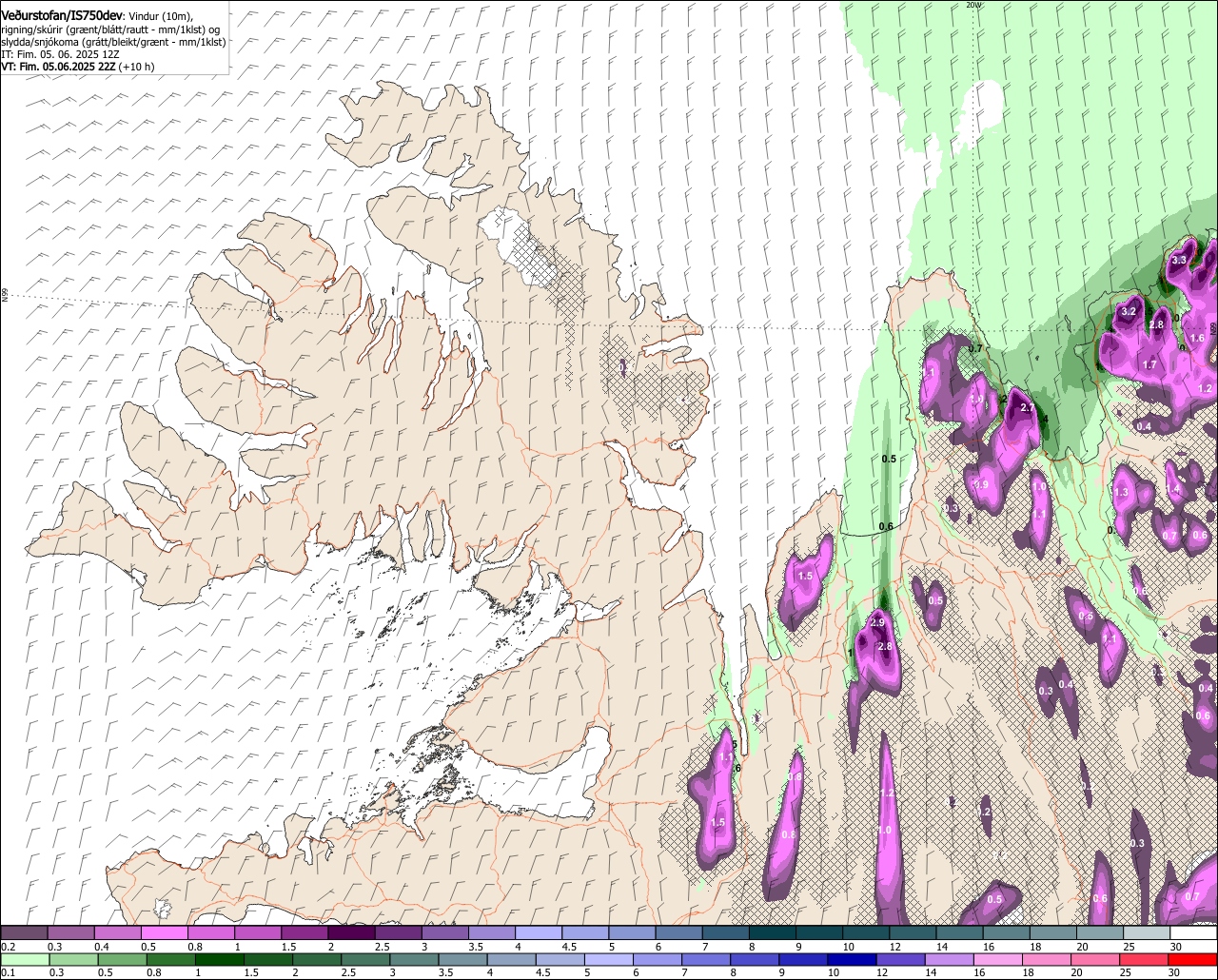Click the 0.1 label on the rain scale
Screen dimensions: 1218x980
click(8, 972)
